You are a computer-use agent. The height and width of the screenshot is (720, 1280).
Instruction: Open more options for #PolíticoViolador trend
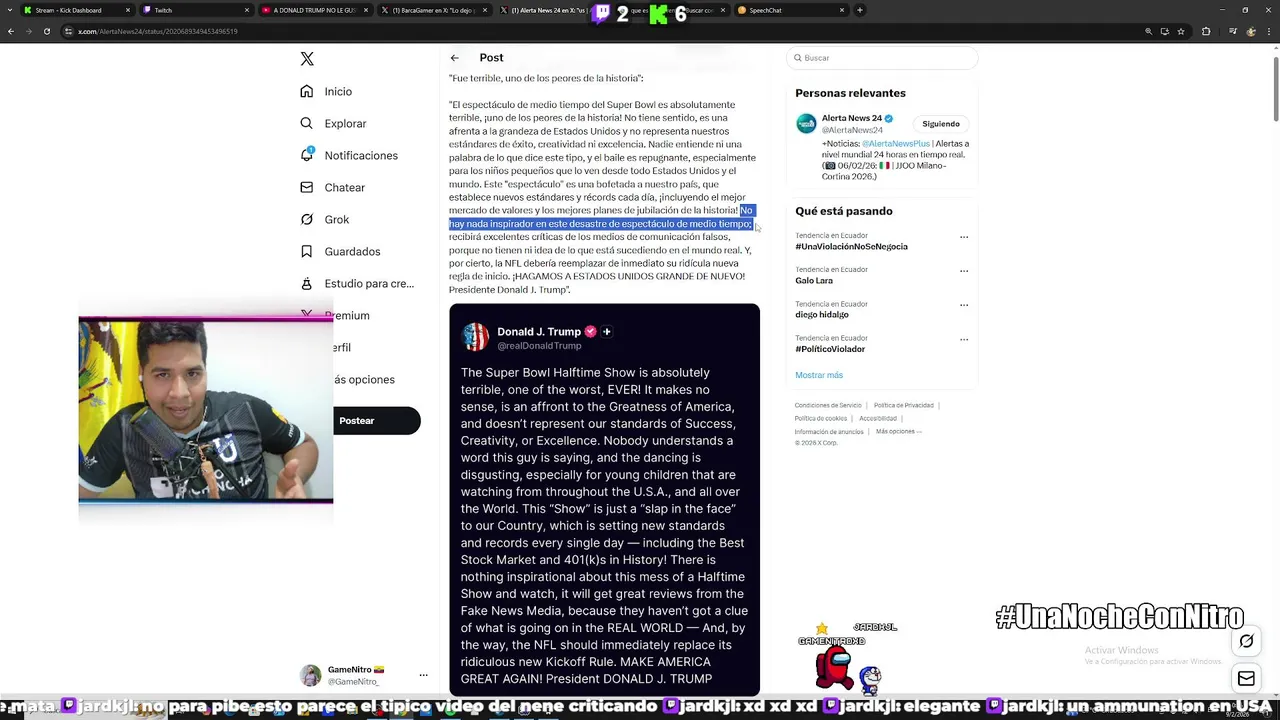point(964,339)
